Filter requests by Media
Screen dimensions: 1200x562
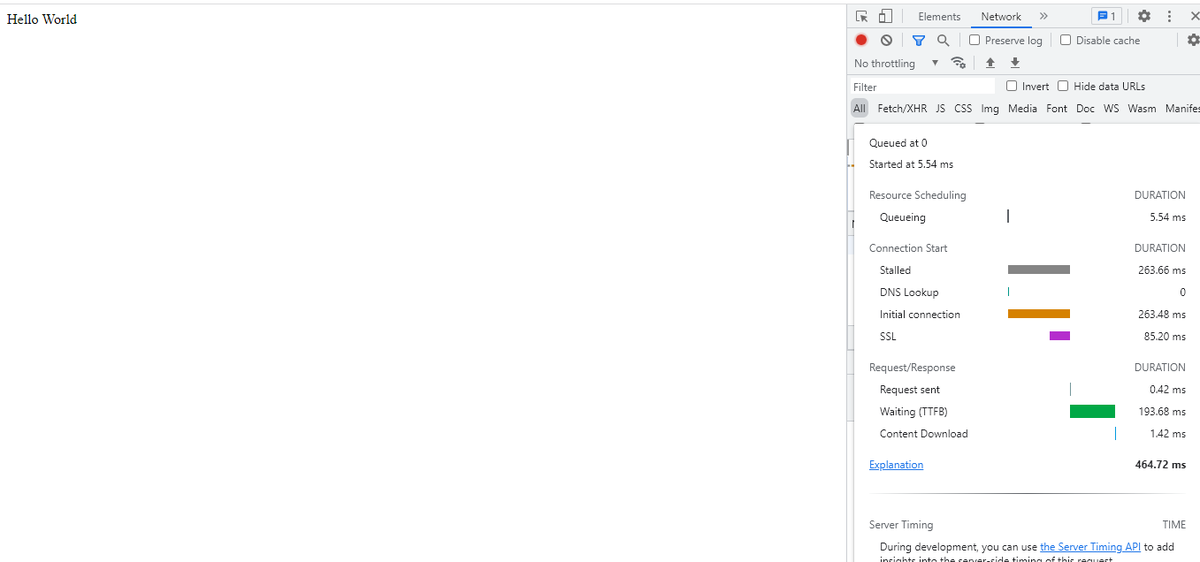[1022, 108]
